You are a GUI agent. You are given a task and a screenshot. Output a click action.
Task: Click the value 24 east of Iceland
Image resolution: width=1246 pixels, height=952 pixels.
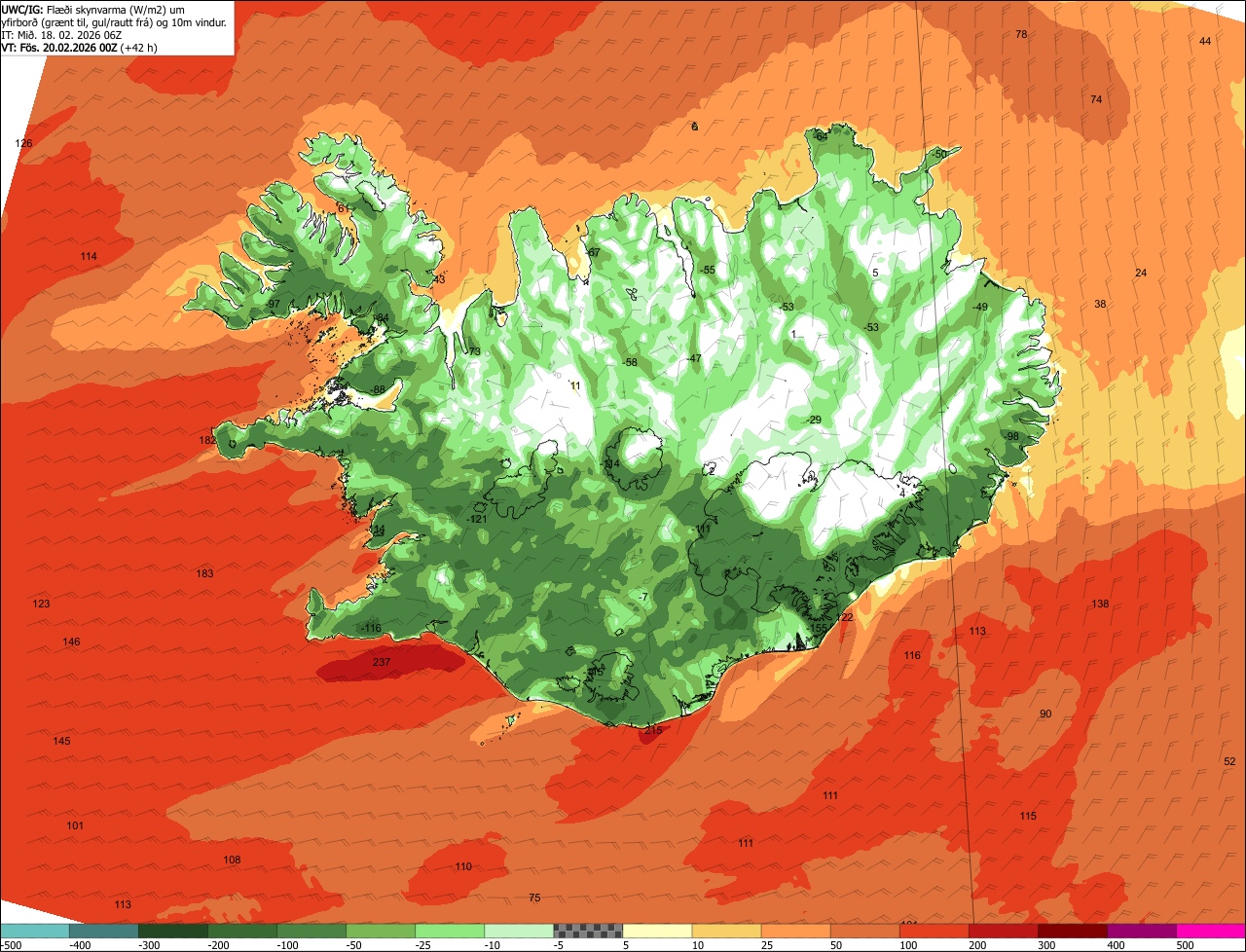coord(1141,273)
